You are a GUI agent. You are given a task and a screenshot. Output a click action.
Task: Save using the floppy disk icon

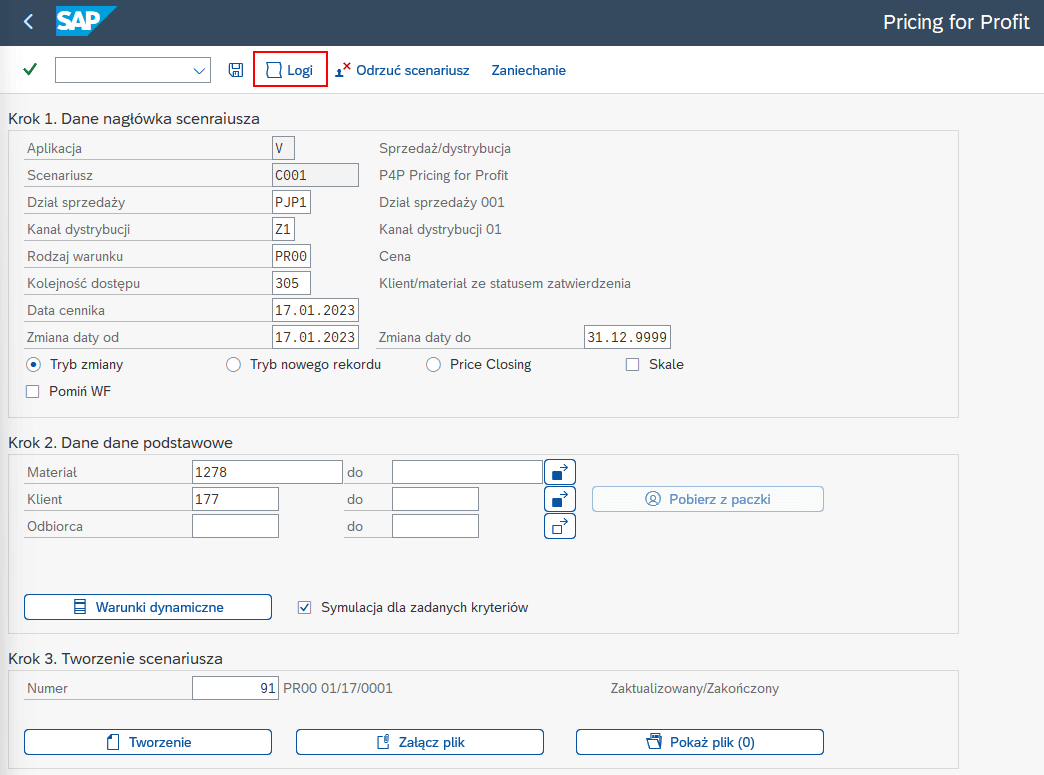pos(236,70)
